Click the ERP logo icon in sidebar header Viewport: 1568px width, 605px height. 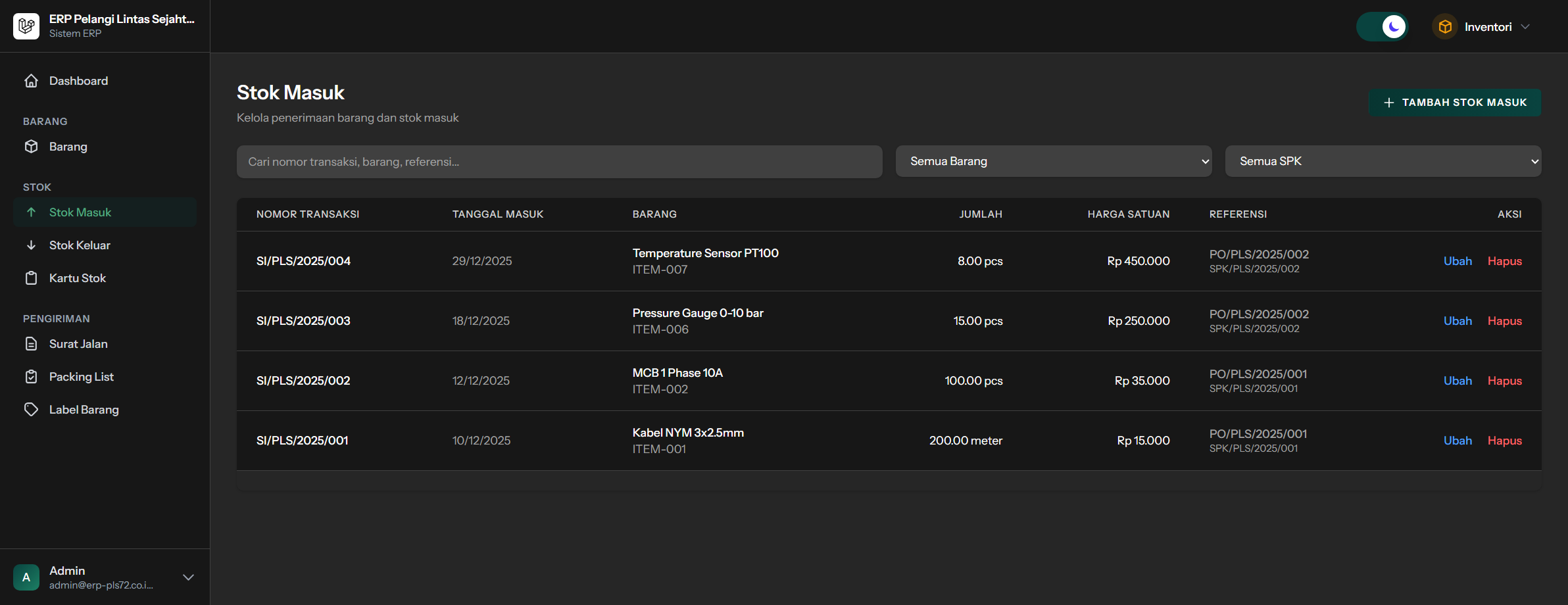(26, 26)
